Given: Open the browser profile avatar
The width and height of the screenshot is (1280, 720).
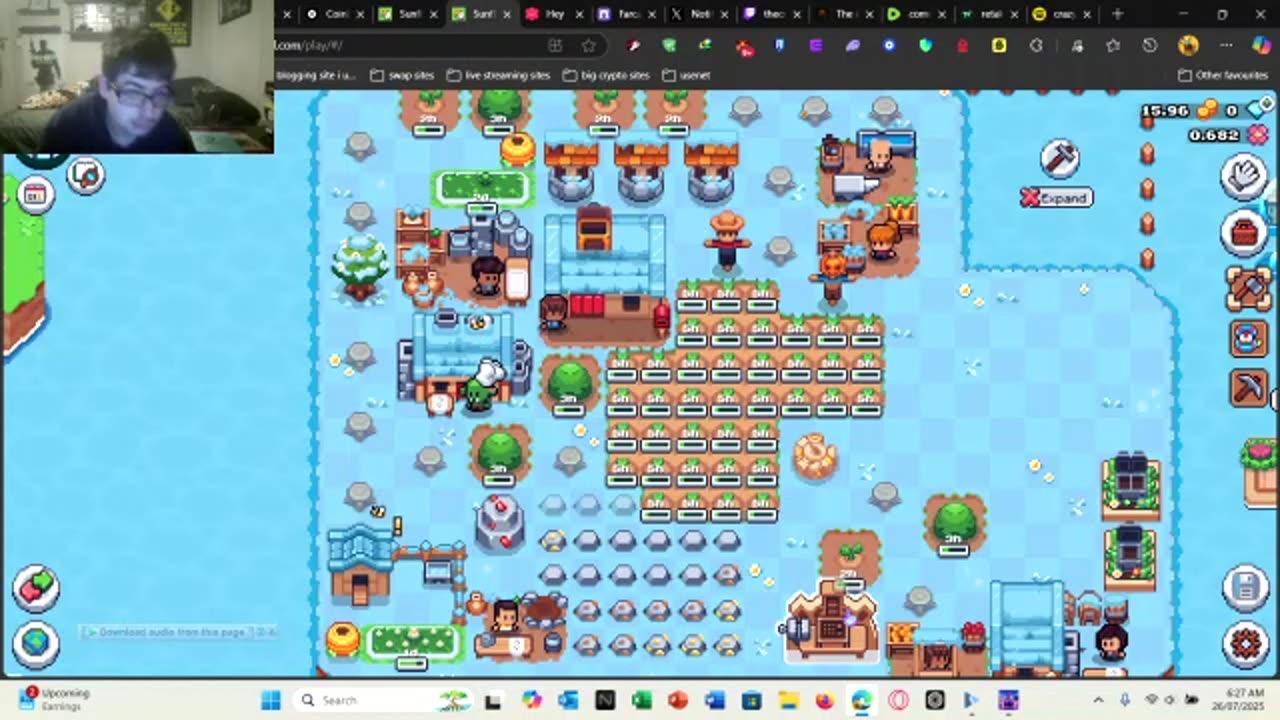Looking at the screenshot, I should tap(1188, 45).
